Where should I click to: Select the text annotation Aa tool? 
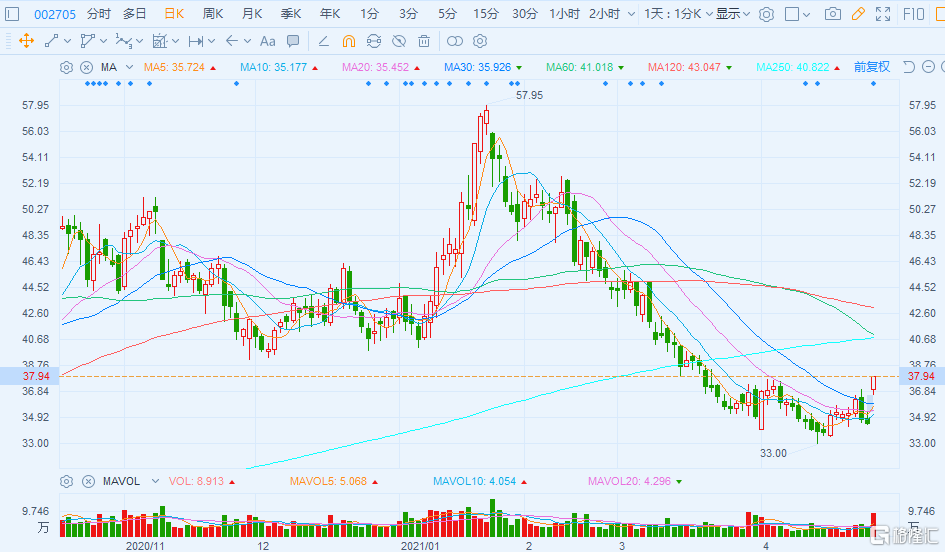[267, 41]
